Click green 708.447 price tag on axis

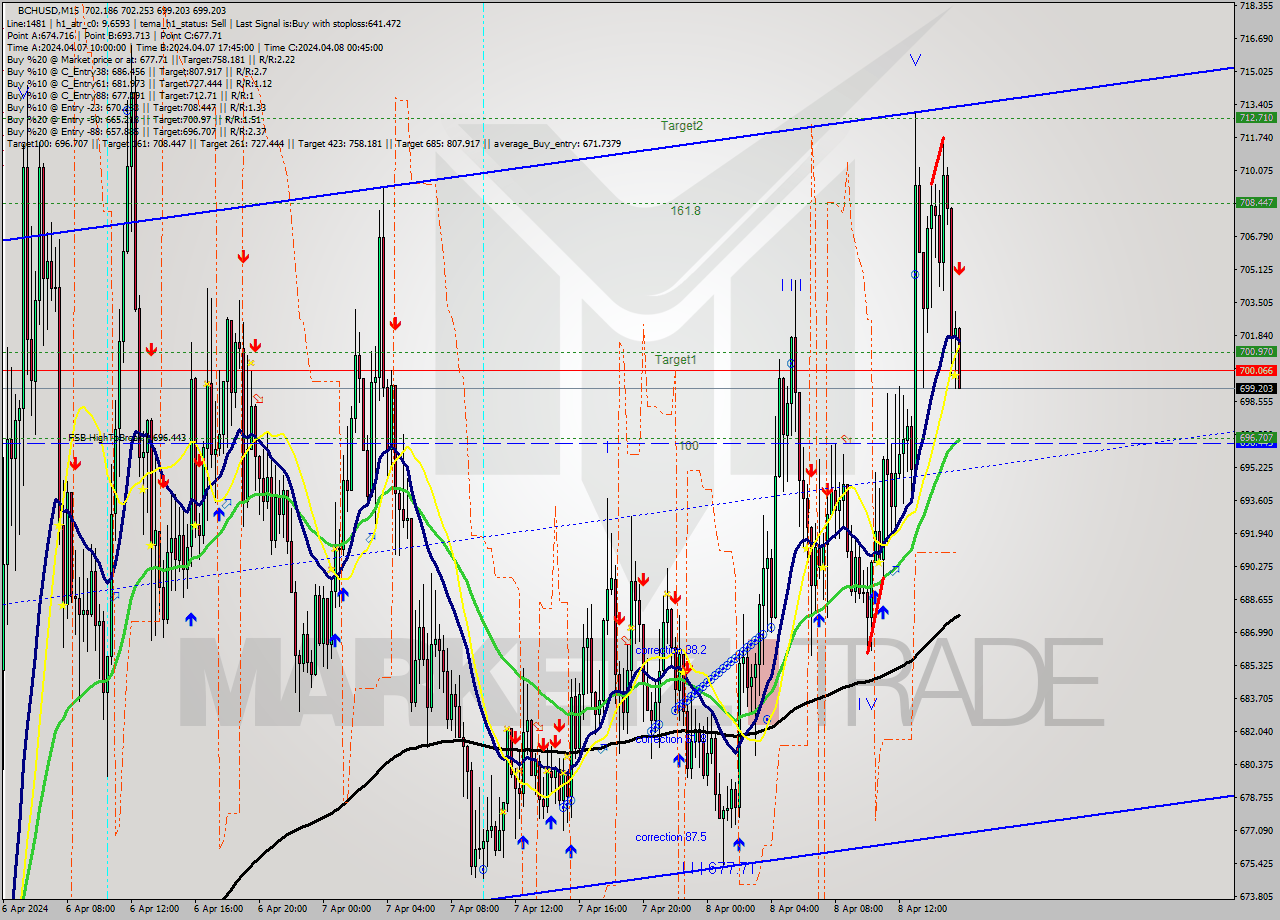pos(1256,202)
